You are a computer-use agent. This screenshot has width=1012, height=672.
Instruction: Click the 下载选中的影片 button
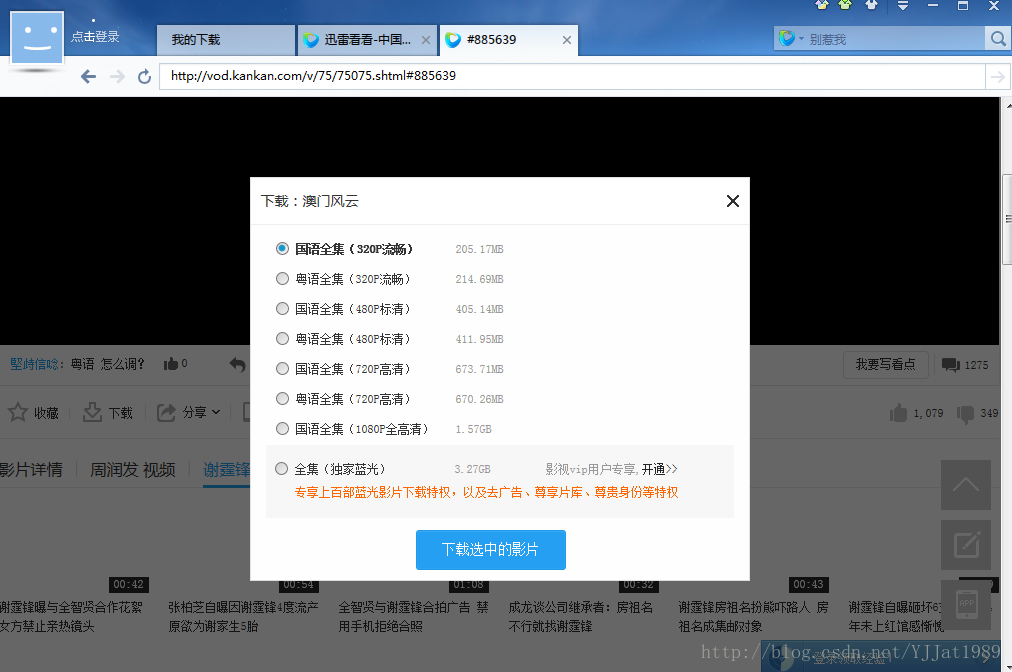pyautogui.click(x=491, y=549)
